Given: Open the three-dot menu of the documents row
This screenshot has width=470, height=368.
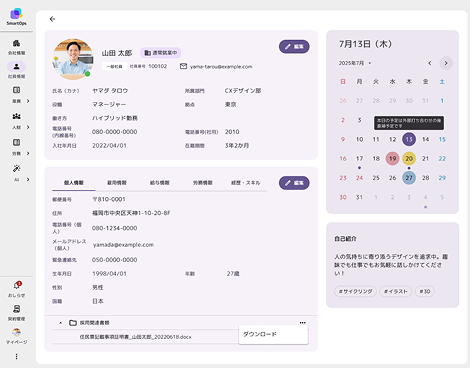Looking at the screenshot, I should point(302,323).
